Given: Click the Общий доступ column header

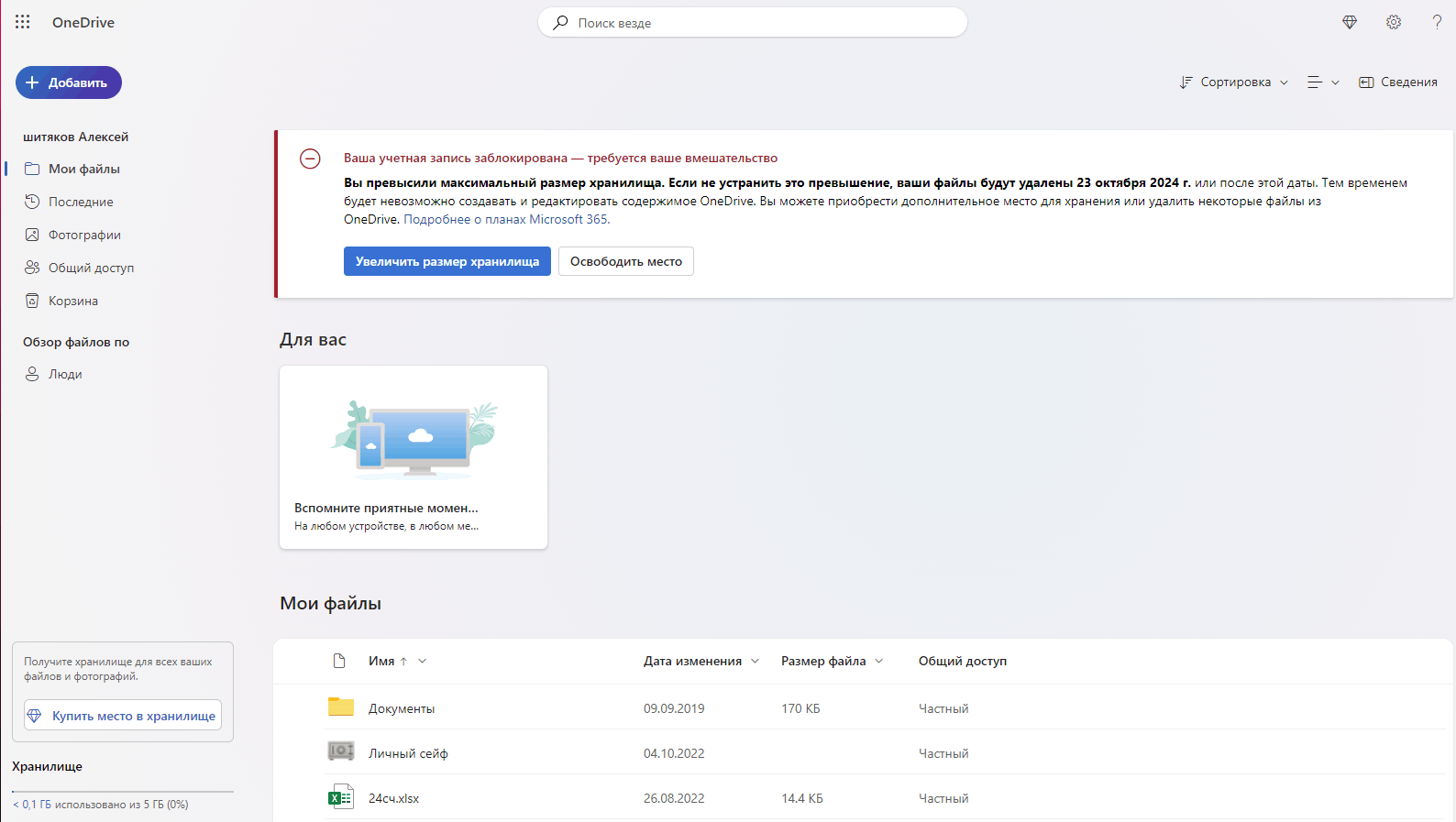Looking at the screenshot, I should 963,661.
